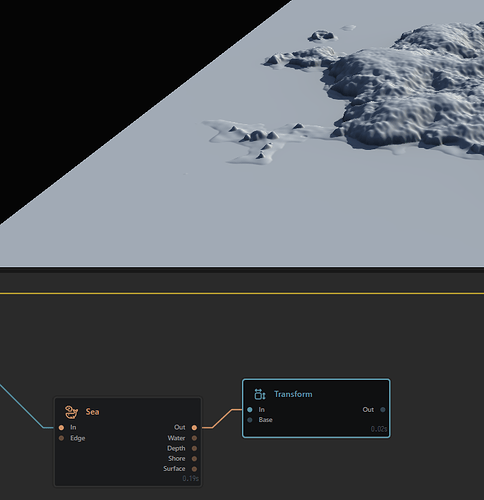484x500 pixels.
Task: Click the Transform node 0.02s timing label
Action: [x=379, y=429]
